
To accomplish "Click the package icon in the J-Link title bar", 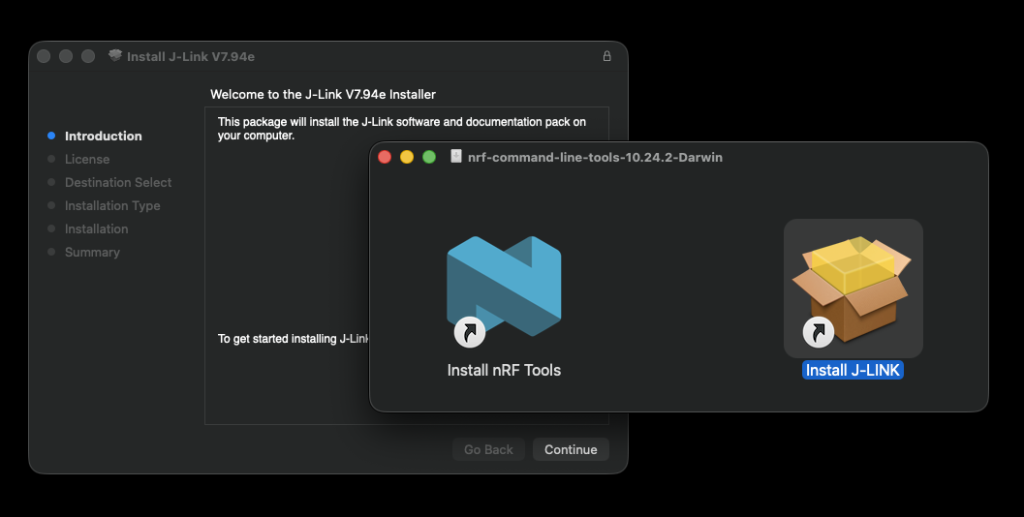I will point(115,56).
